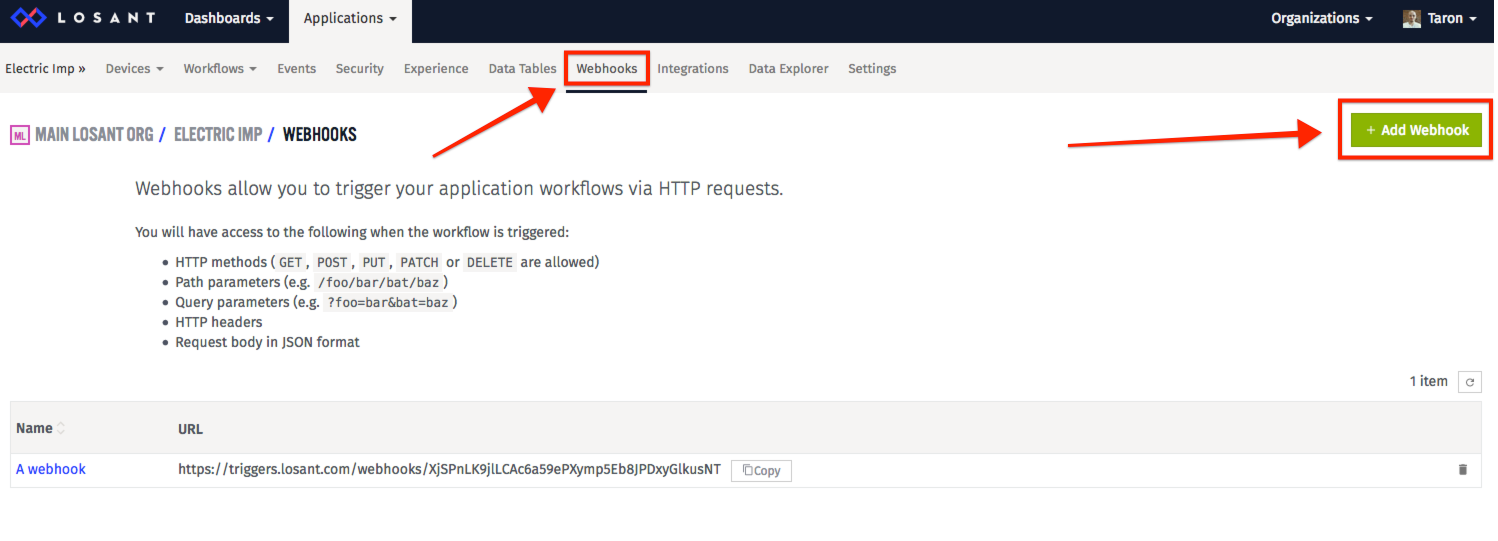This screenshot has height=541, width=1498.
Task: Open the A webhook link
Action: click(x=51, y=469)
